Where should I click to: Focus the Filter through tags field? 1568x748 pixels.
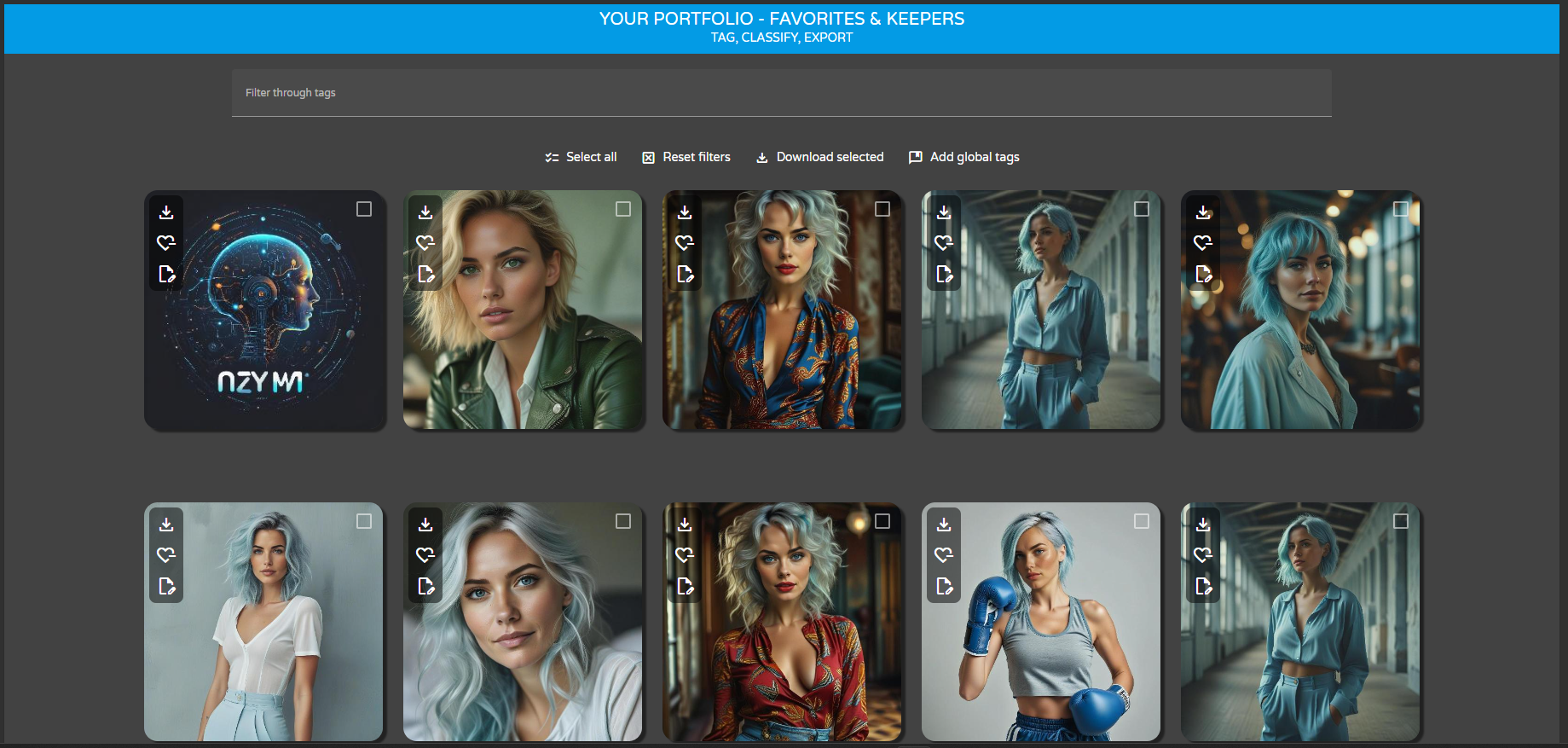tap(781, 93)
